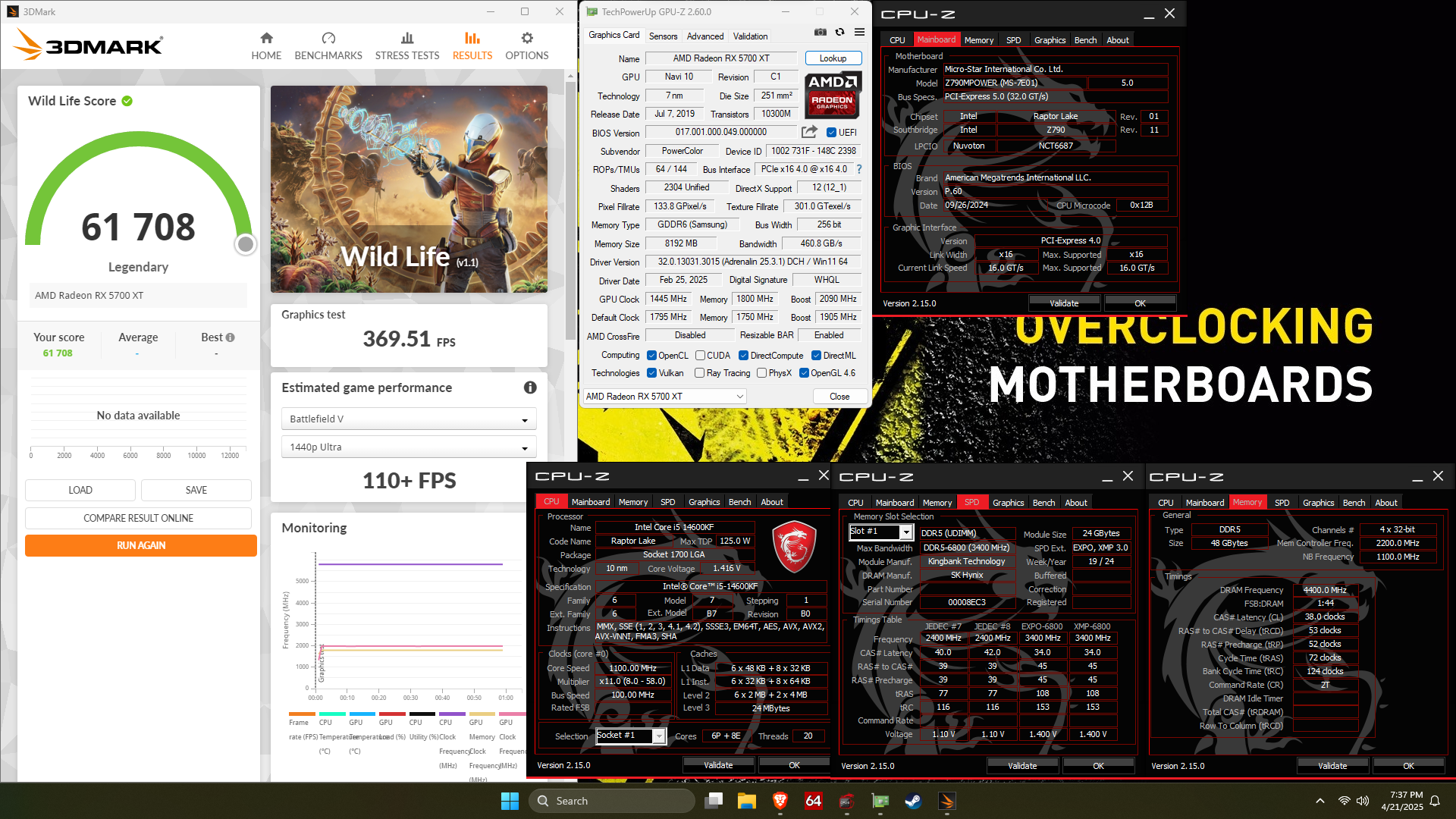Open the 1440p Ultra preset dropdown
The height and width of the screenshot is (819, 1456).
click(x=409, y=447)
